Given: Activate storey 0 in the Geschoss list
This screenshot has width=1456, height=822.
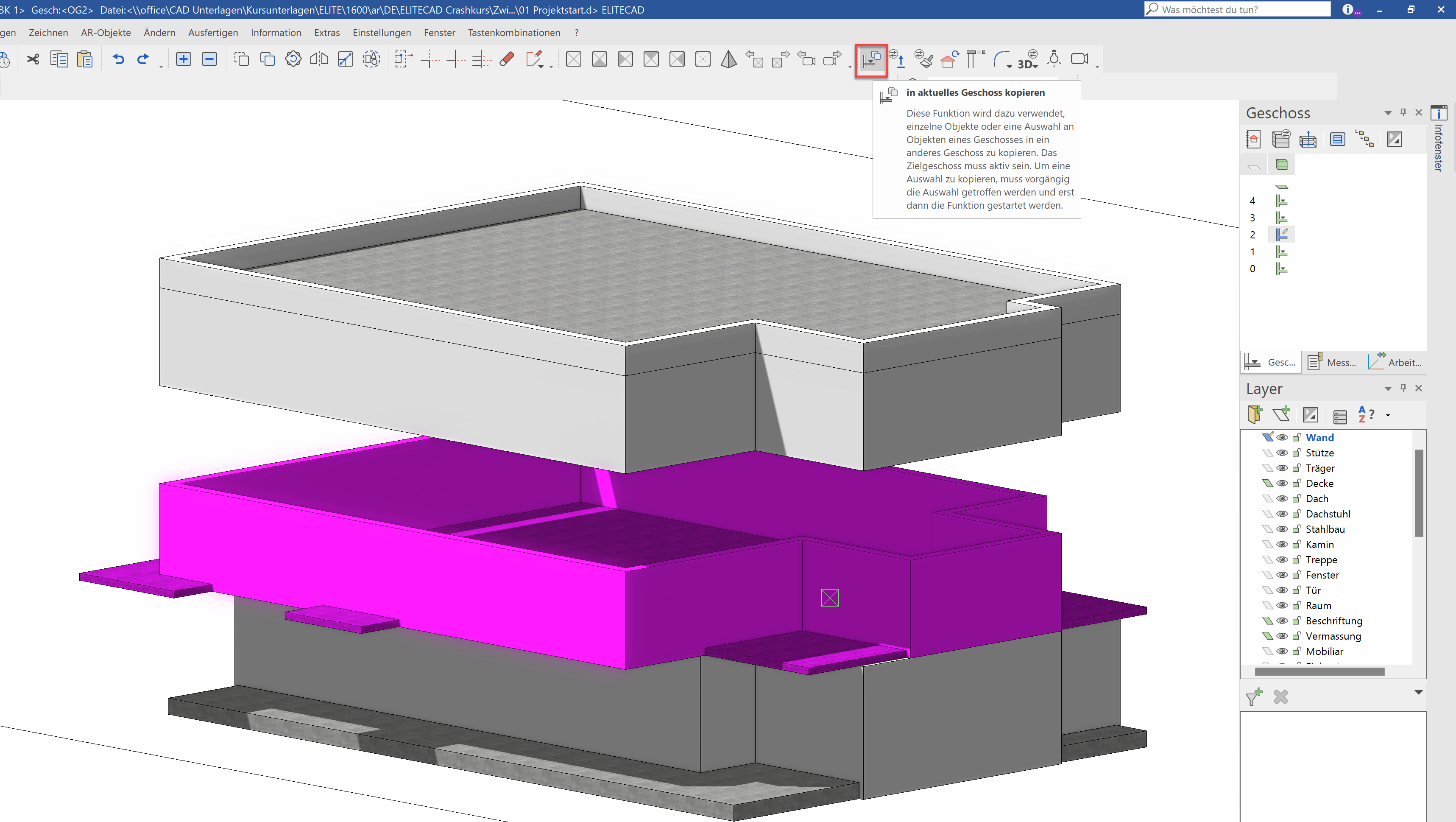Looking at the screenshot, I should (1281, 268).
